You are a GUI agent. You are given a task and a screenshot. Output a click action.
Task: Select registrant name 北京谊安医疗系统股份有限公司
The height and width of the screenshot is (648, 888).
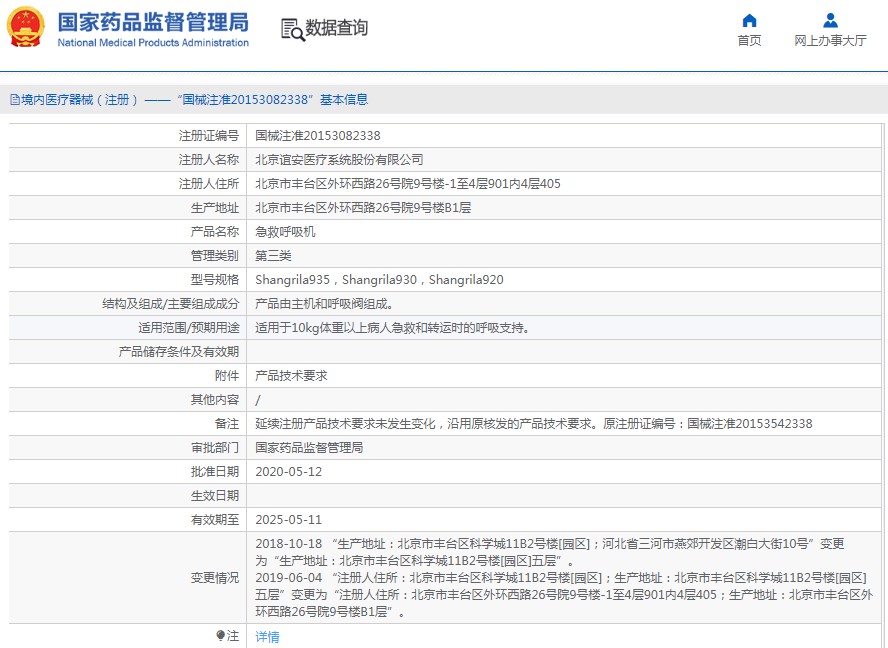click(x=339, y=160)
